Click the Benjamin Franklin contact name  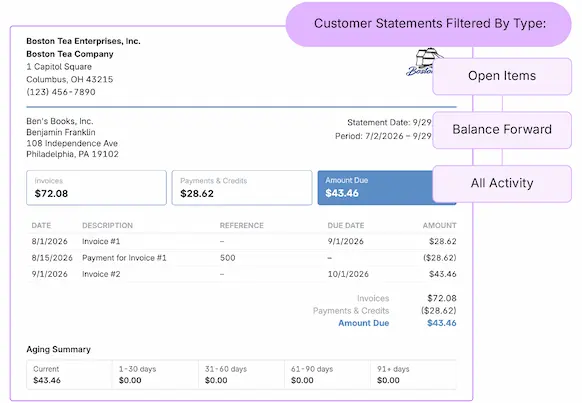pyautogui.click(x=61, y=132)
